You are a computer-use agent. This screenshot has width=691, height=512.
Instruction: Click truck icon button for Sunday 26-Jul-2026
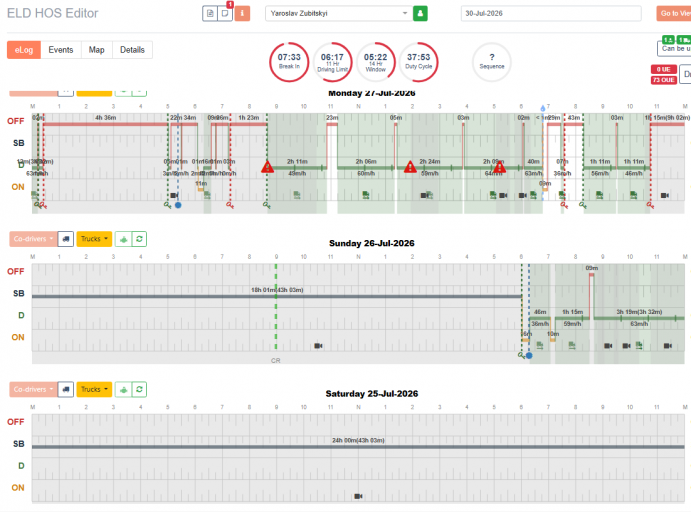pyautogui.click(x=66, y=239)
